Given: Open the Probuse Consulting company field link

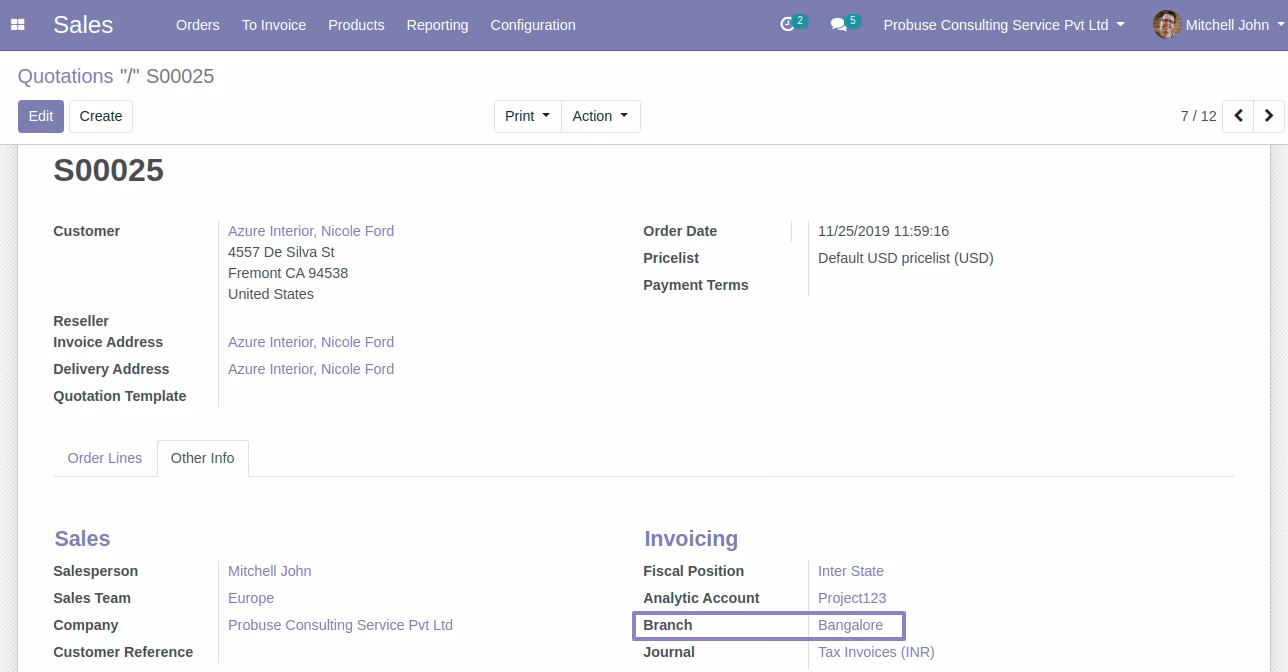Looking at the screenshot, I should 340,625.
